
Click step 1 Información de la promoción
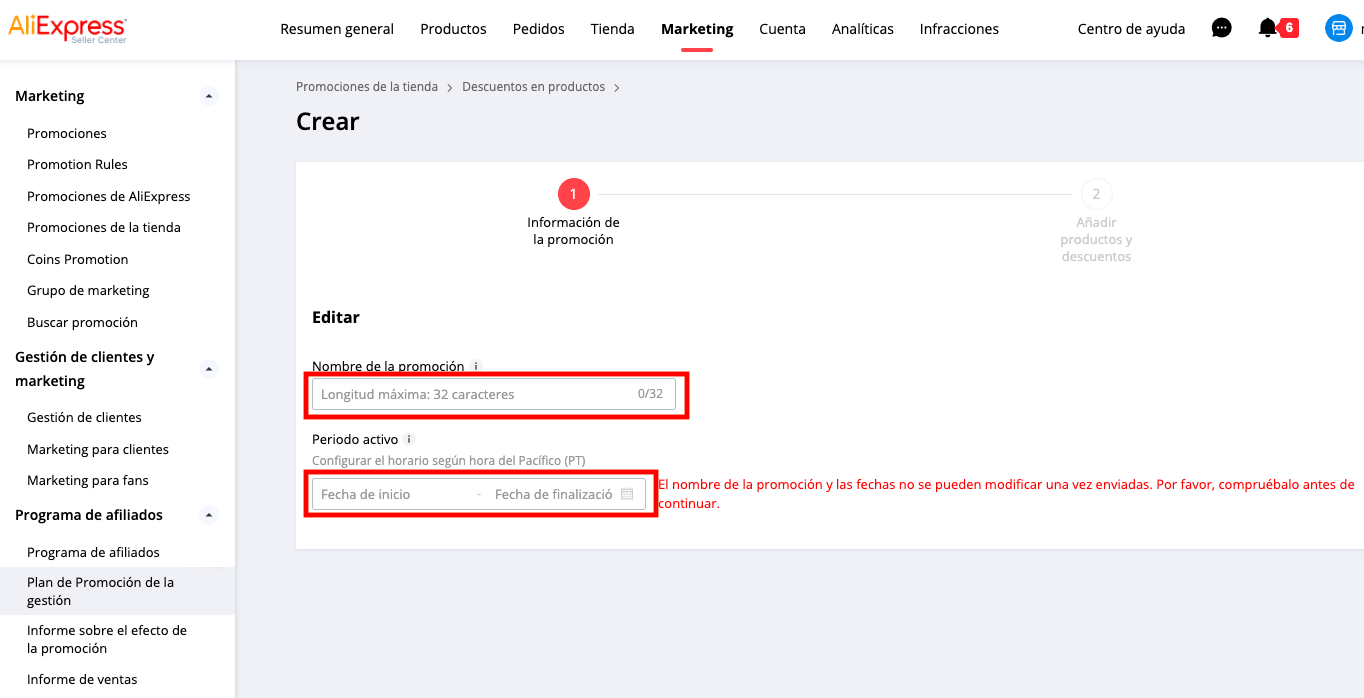coord(574,213)
